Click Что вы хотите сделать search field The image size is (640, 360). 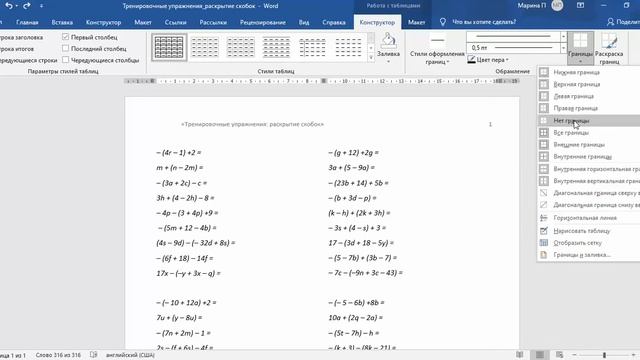pos(484,22)
